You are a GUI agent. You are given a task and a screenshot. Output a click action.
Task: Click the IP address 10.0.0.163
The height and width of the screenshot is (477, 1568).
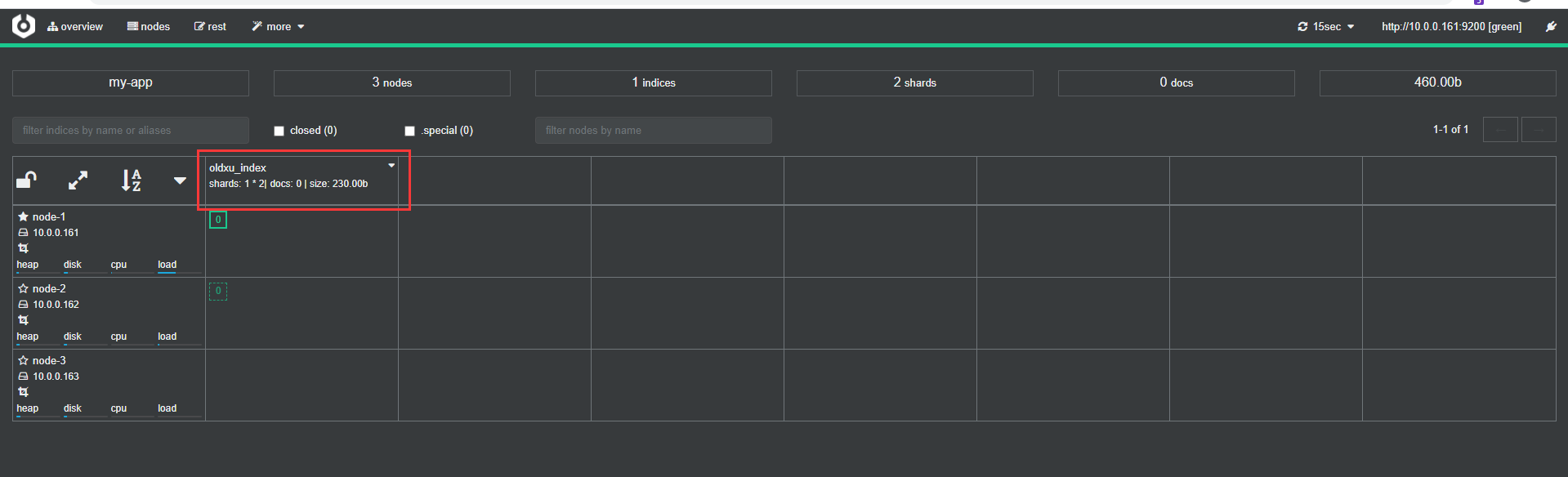point(56,377)
